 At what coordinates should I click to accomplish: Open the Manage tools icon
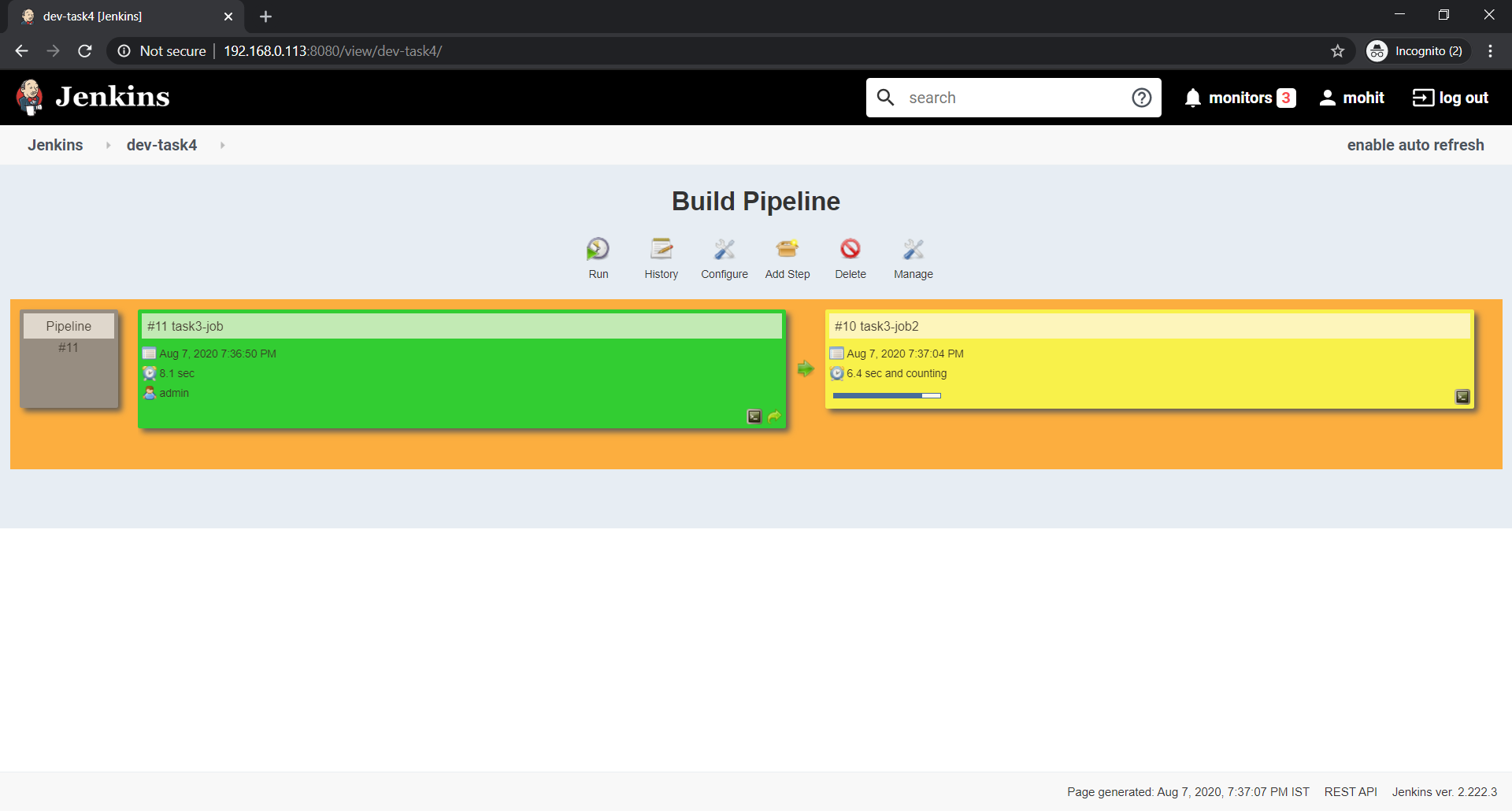pos(913,249)
